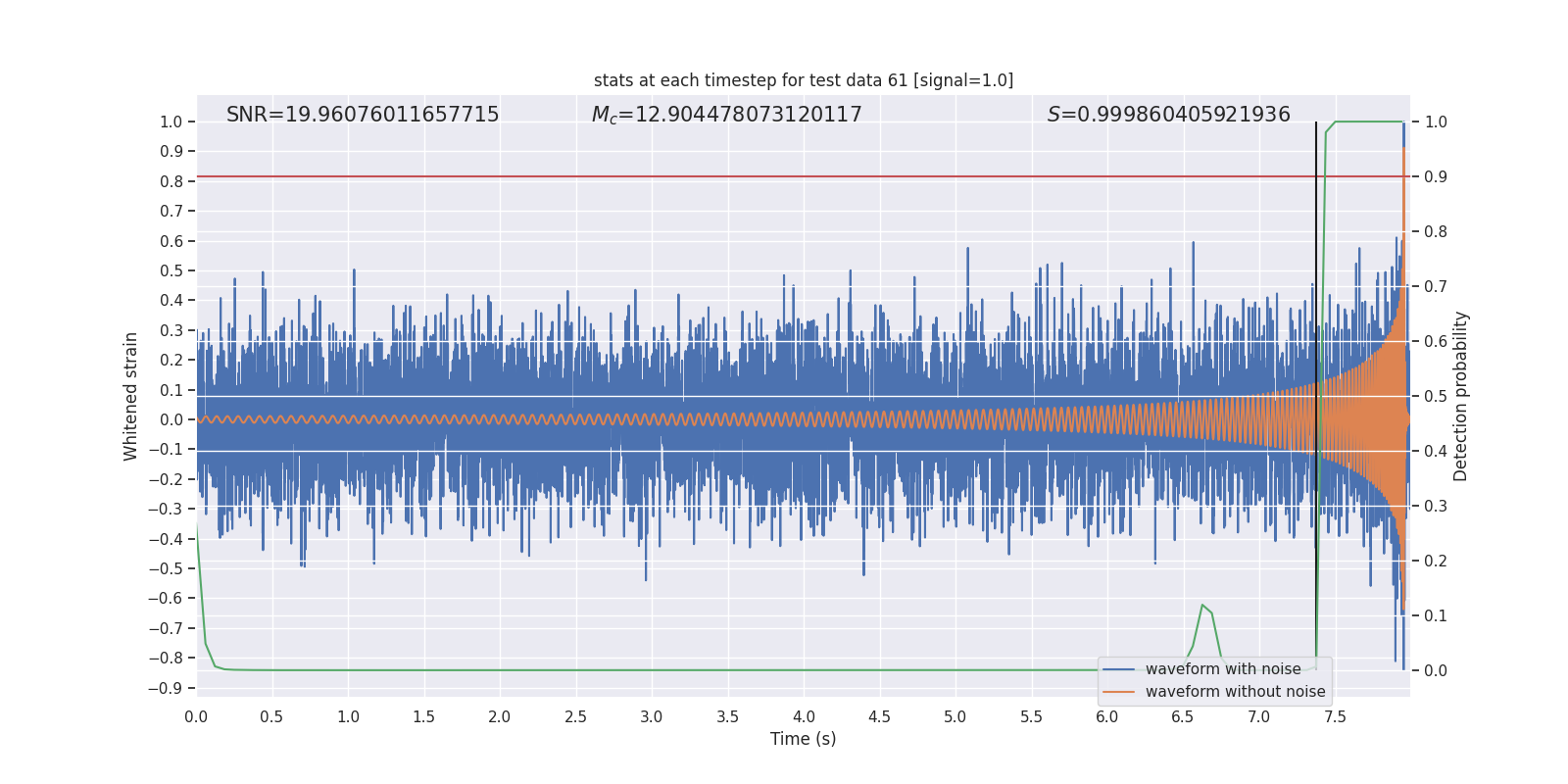Screen dimensions: 1568x784
Task: Click the 'Time (s)' x-axis label
Action: tap(803, 739)
